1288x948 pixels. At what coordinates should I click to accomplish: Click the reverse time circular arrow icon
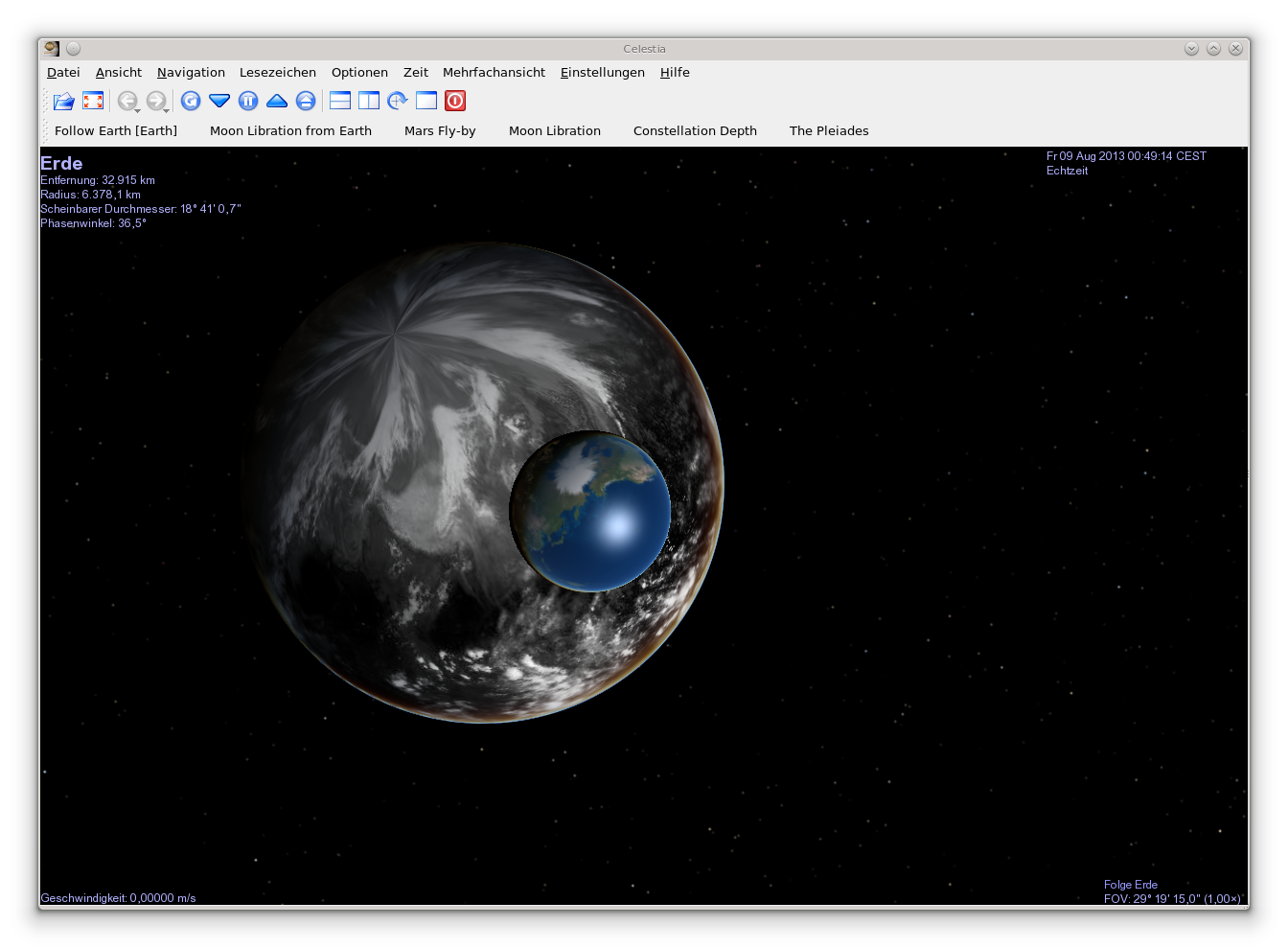click(x=191, y=101)
